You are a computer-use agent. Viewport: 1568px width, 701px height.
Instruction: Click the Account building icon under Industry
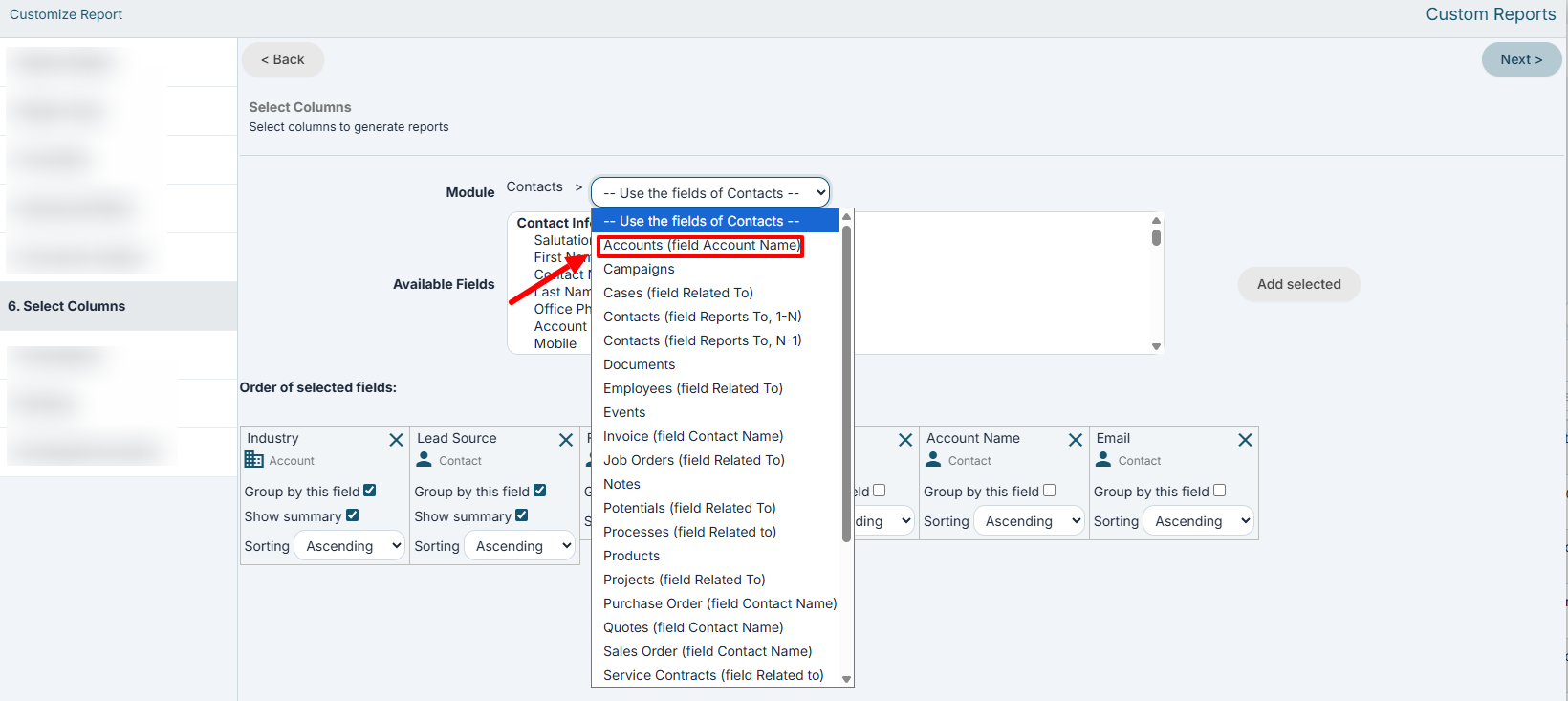(253, 460)
